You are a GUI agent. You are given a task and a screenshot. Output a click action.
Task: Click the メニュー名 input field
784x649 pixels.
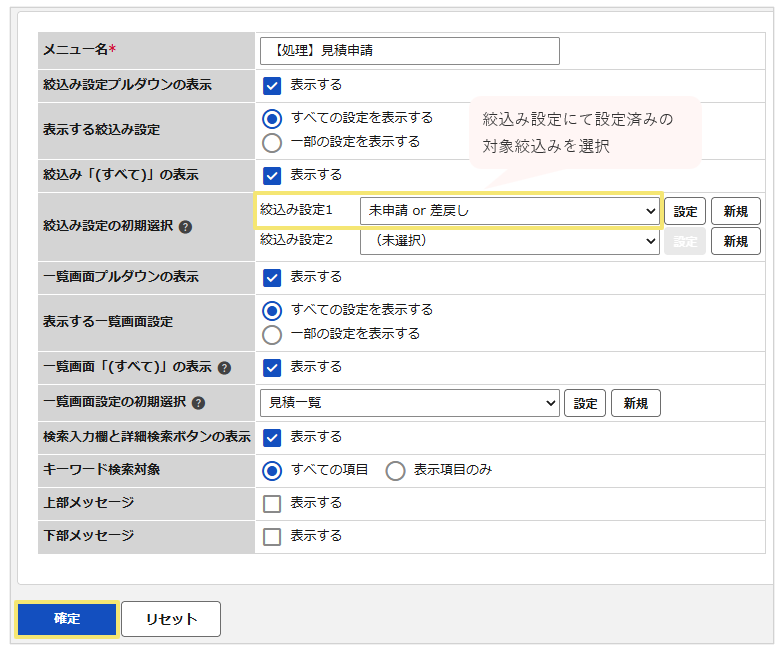click(410, 51)
